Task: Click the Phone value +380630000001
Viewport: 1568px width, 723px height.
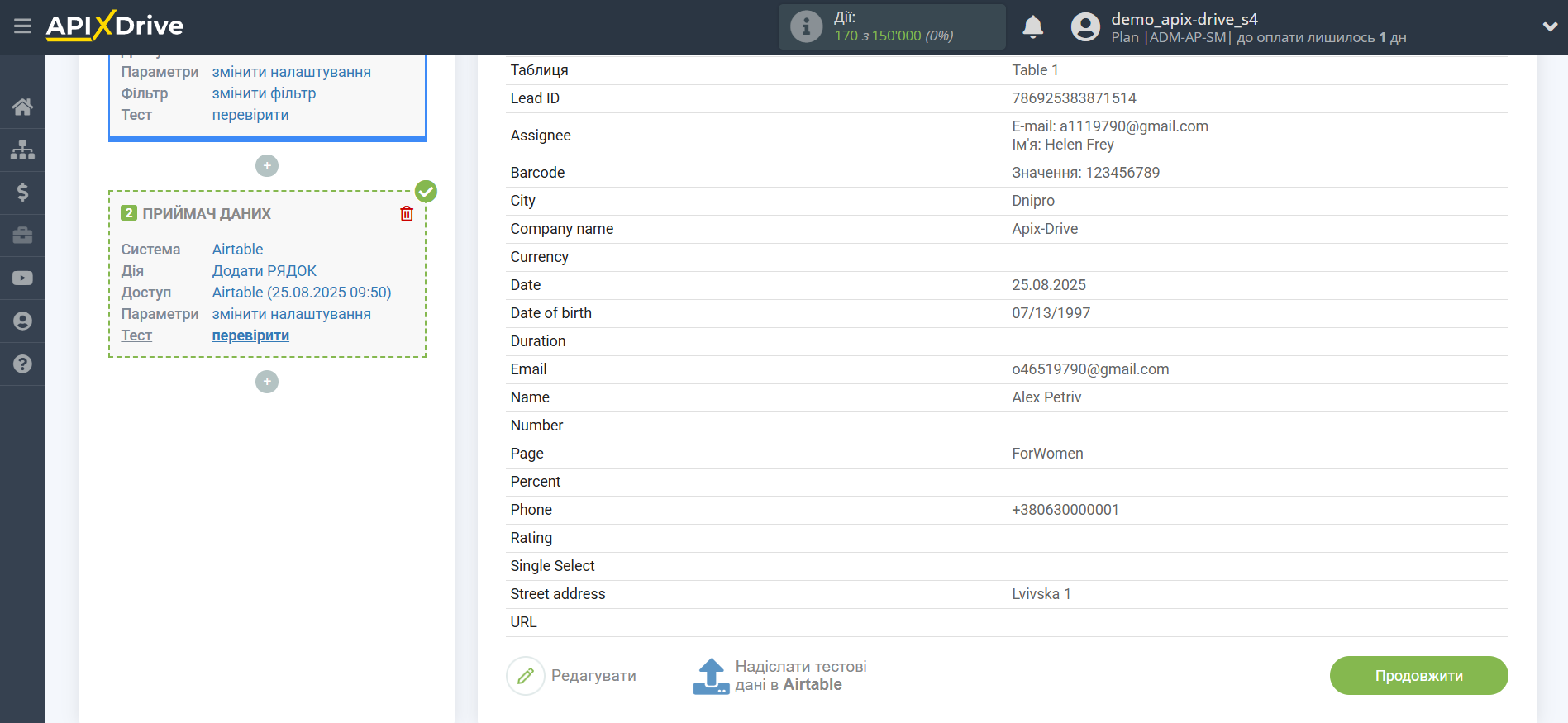Action: pos(1065,510)
